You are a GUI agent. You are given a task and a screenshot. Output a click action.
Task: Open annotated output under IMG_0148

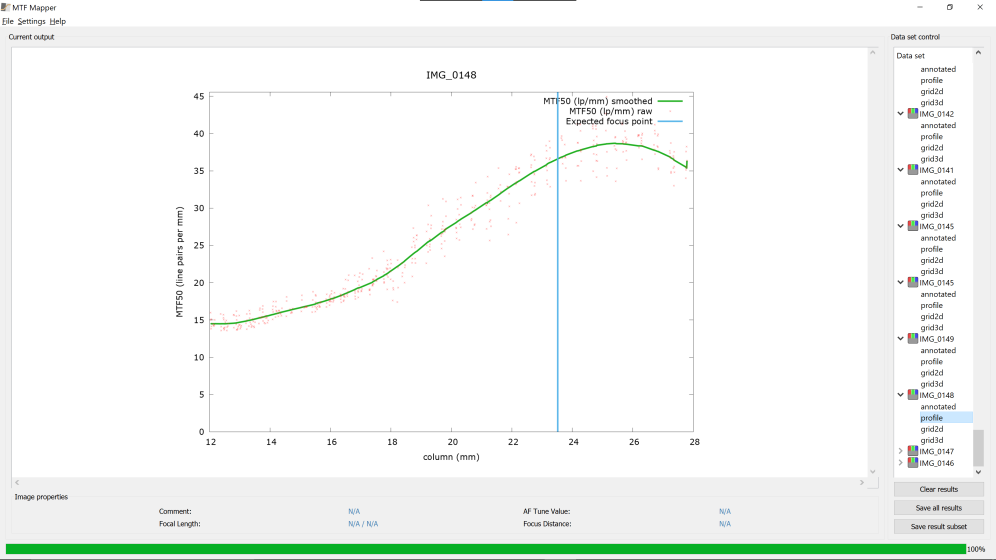[938, 406]
